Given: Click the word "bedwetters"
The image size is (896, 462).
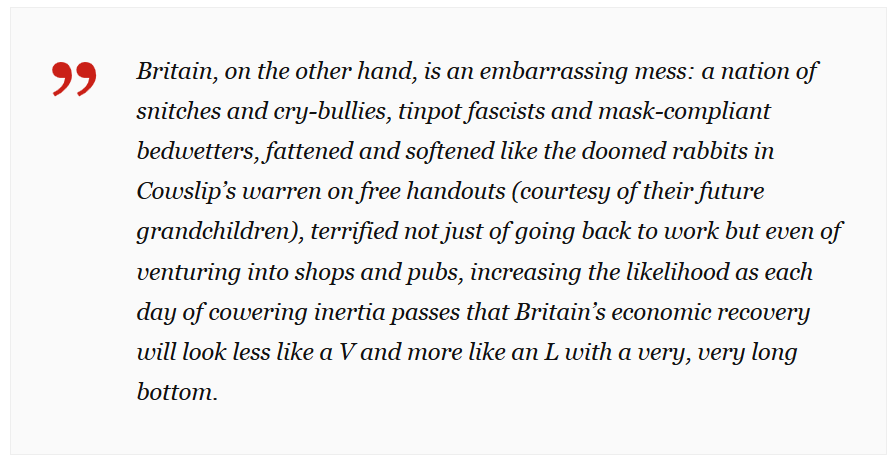Looking at the screenshot, I should click(x=194, y=152).
